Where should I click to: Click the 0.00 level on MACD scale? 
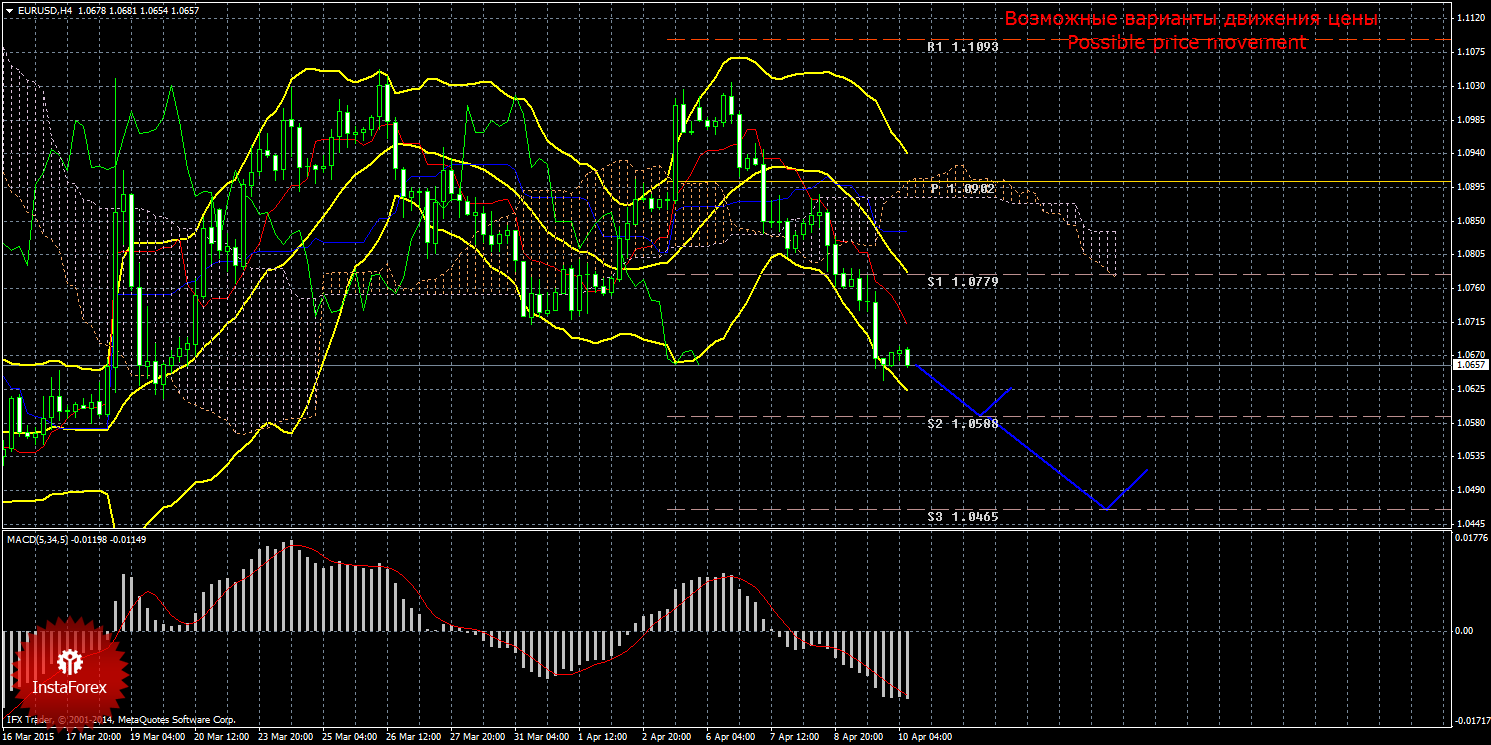1463,630
